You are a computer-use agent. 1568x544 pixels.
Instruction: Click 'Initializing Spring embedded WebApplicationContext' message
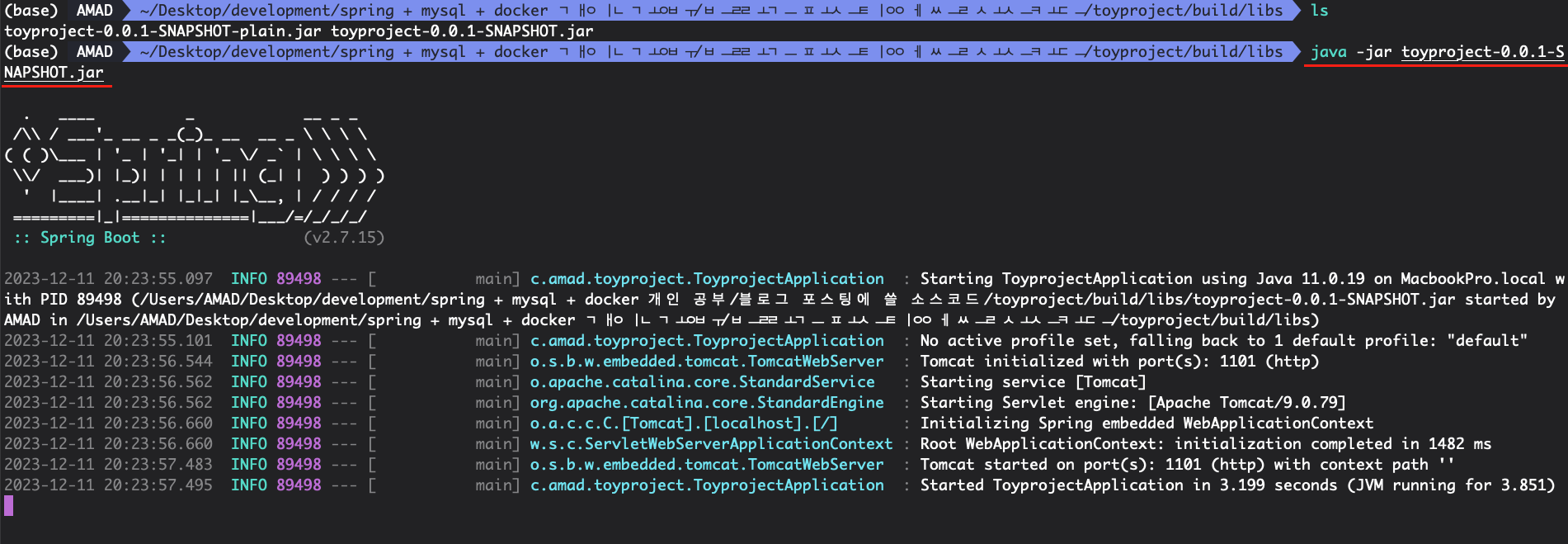1147,423
